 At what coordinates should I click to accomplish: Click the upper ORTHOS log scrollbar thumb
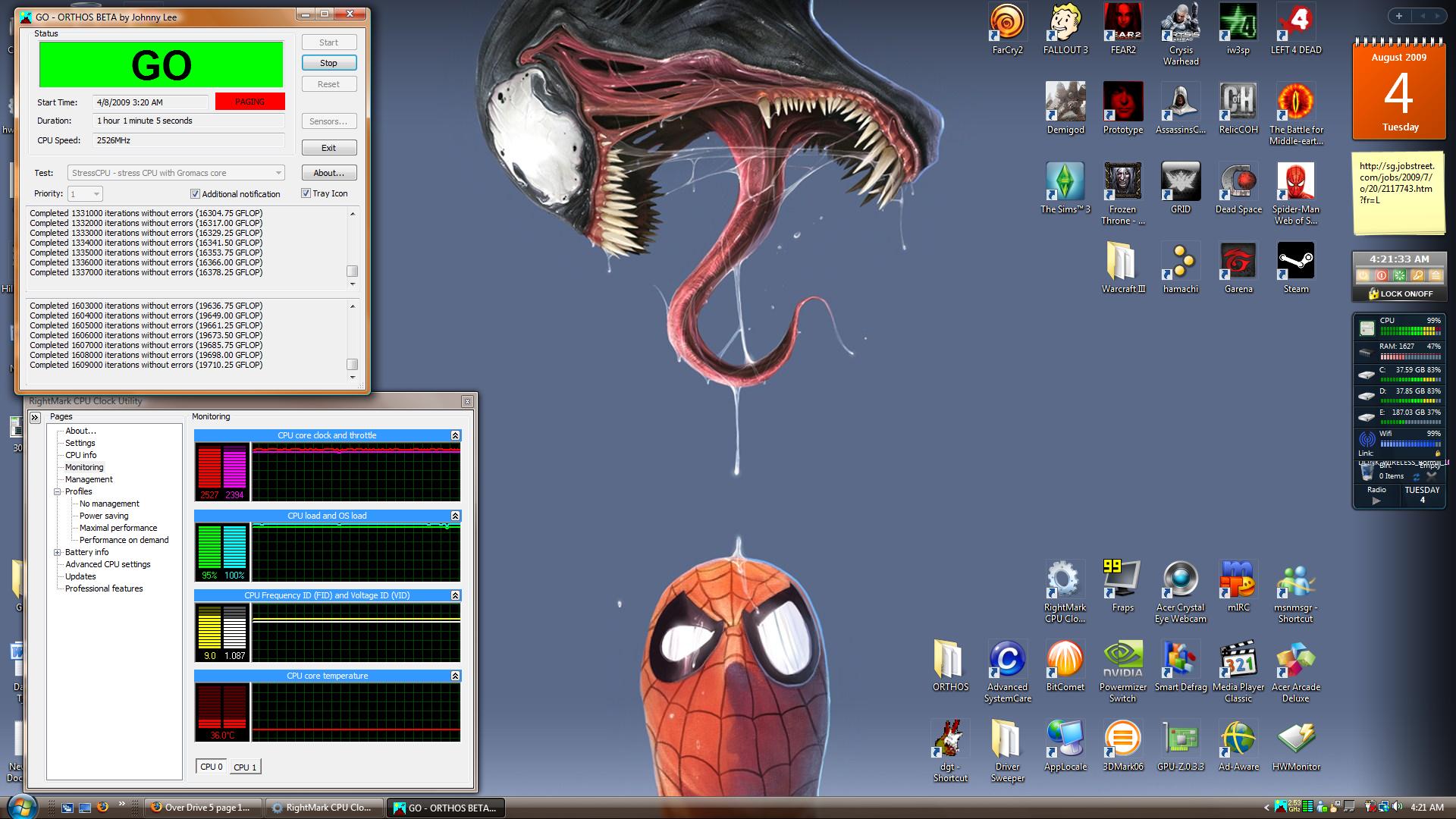tap(352, 271)
